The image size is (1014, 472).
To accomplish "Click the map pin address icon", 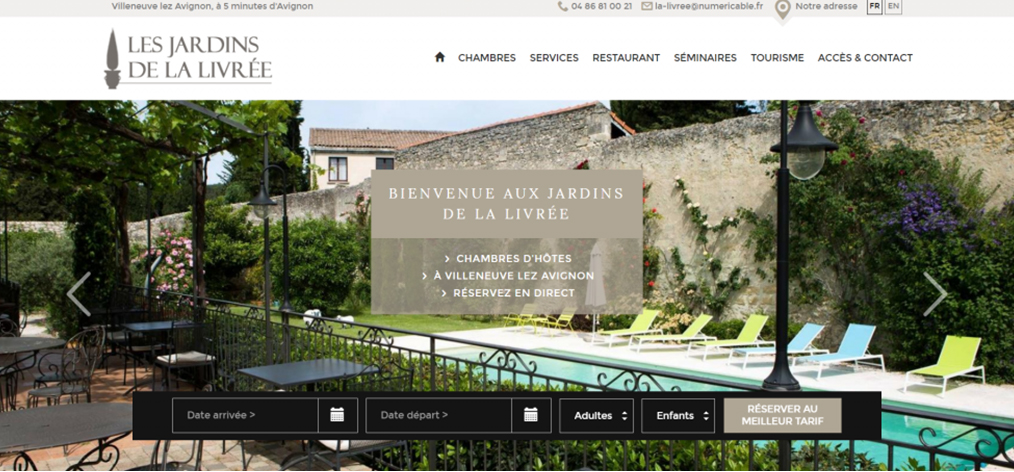I will (782, 9).
